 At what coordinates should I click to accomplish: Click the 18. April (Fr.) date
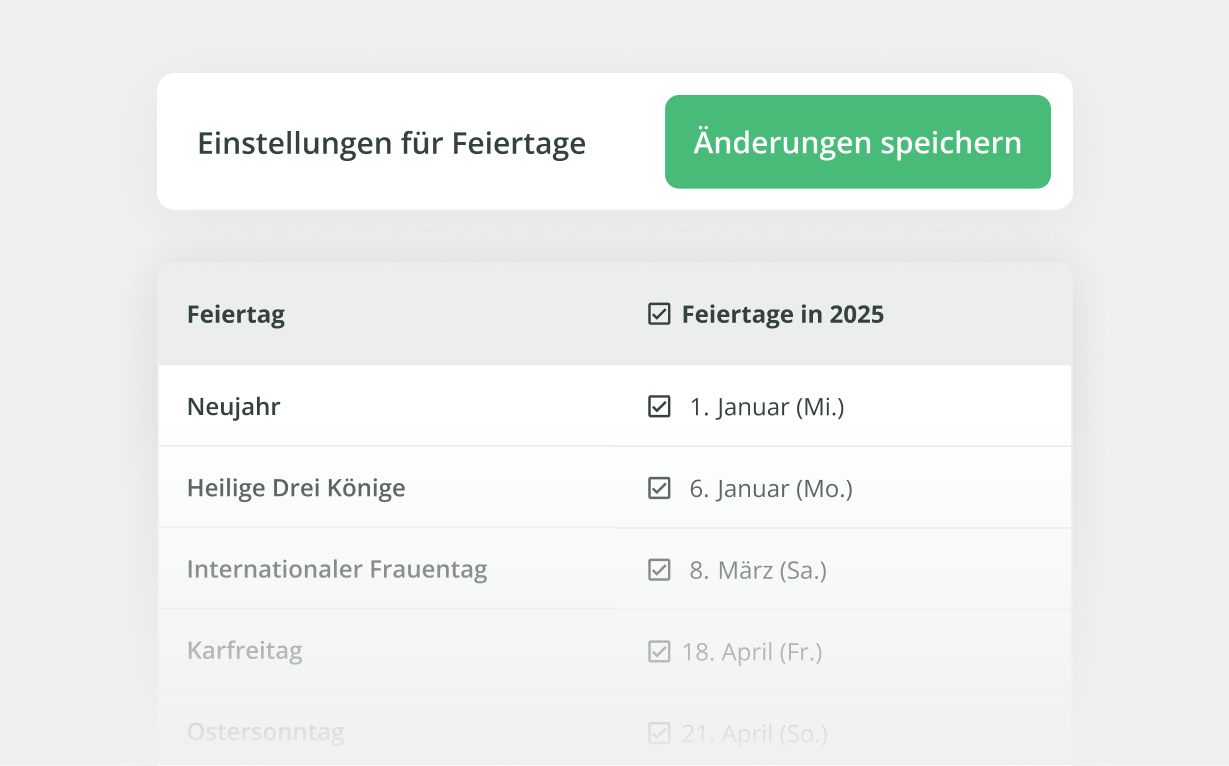point(752,652)
